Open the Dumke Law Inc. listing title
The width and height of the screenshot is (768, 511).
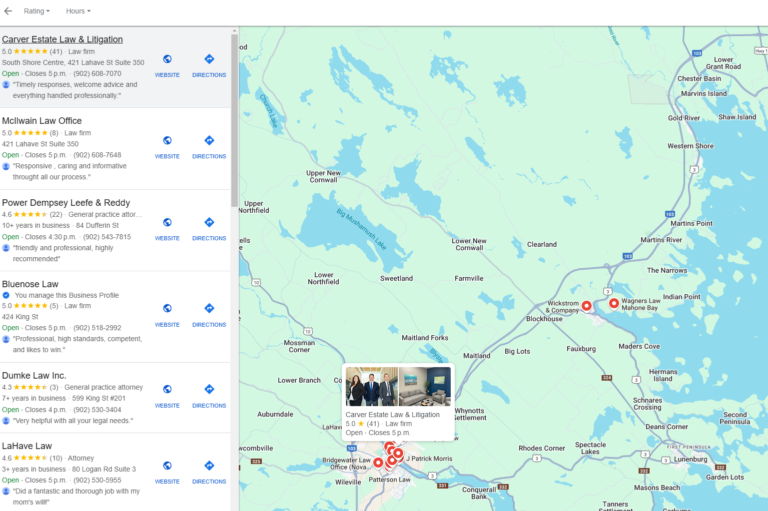click(x=34, y=375)
